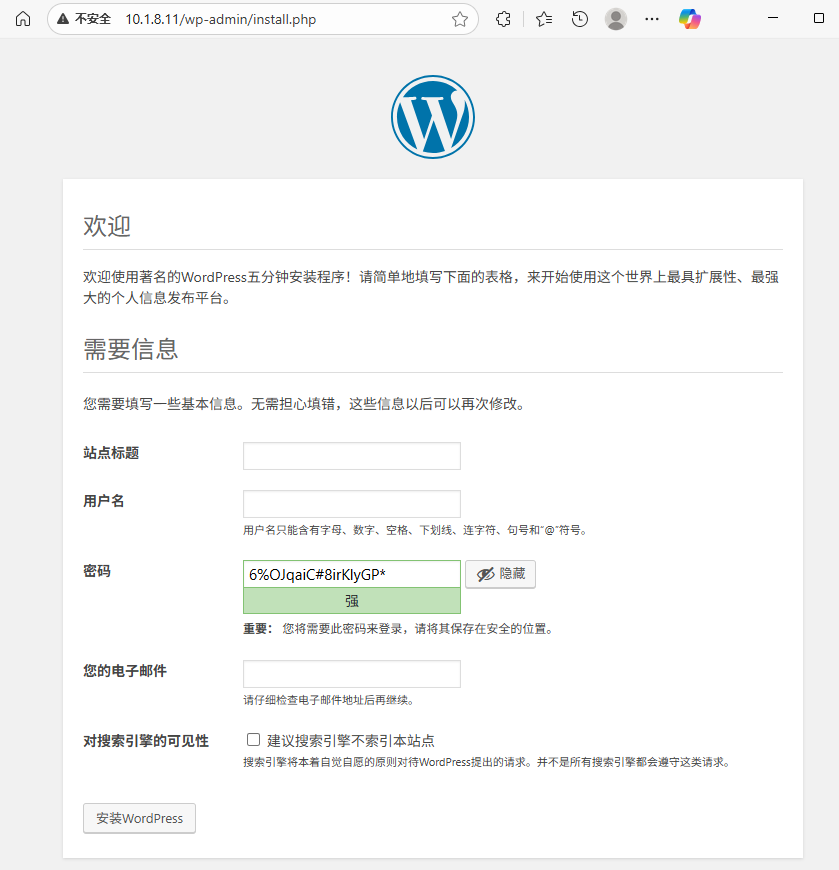Click the 建议搜索引擎不索引本站点 checkbox label text

point(351,741)
